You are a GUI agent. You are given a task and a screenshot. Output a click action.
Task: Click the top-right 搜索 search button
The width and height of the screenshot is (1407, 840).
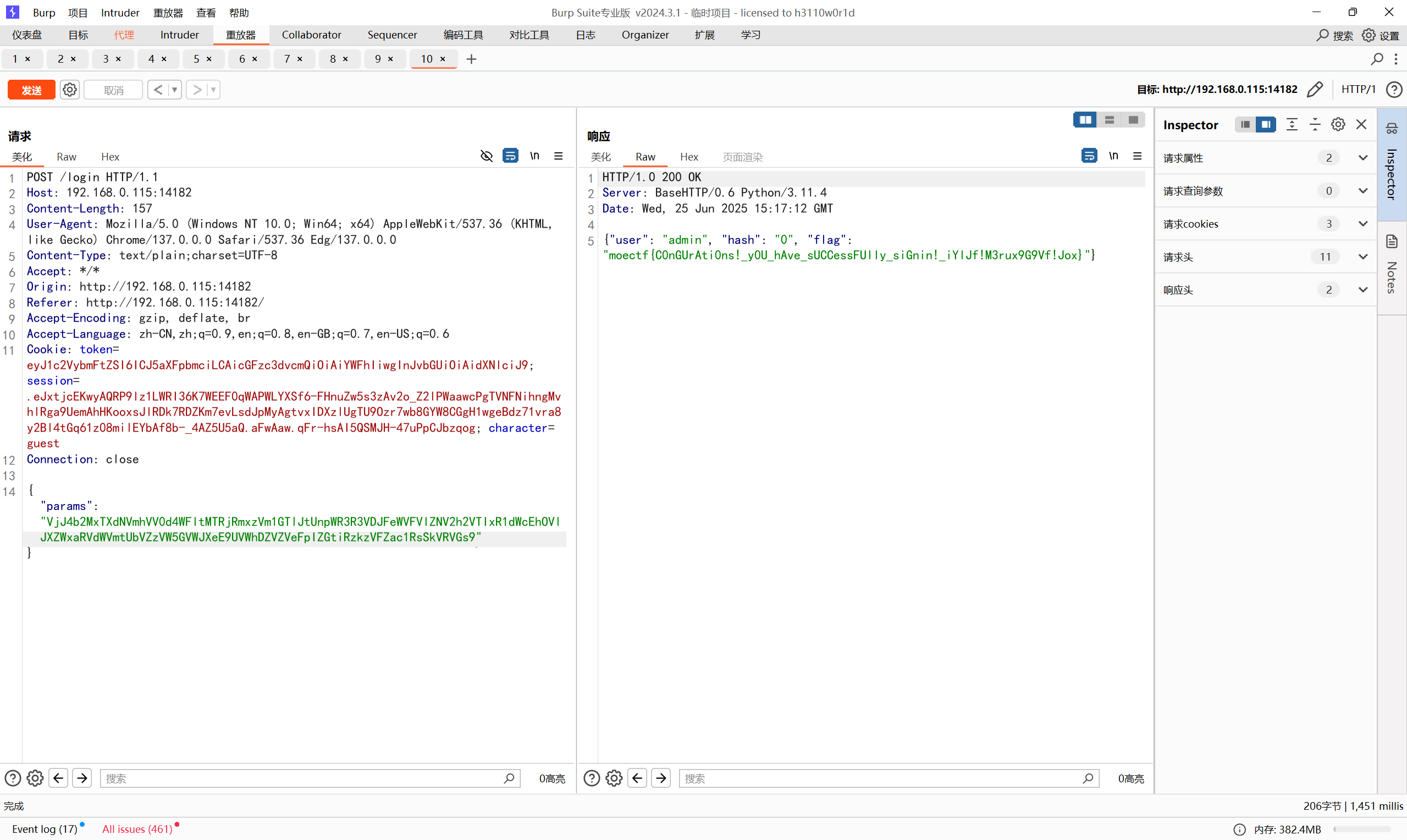tap(1334, 35)
